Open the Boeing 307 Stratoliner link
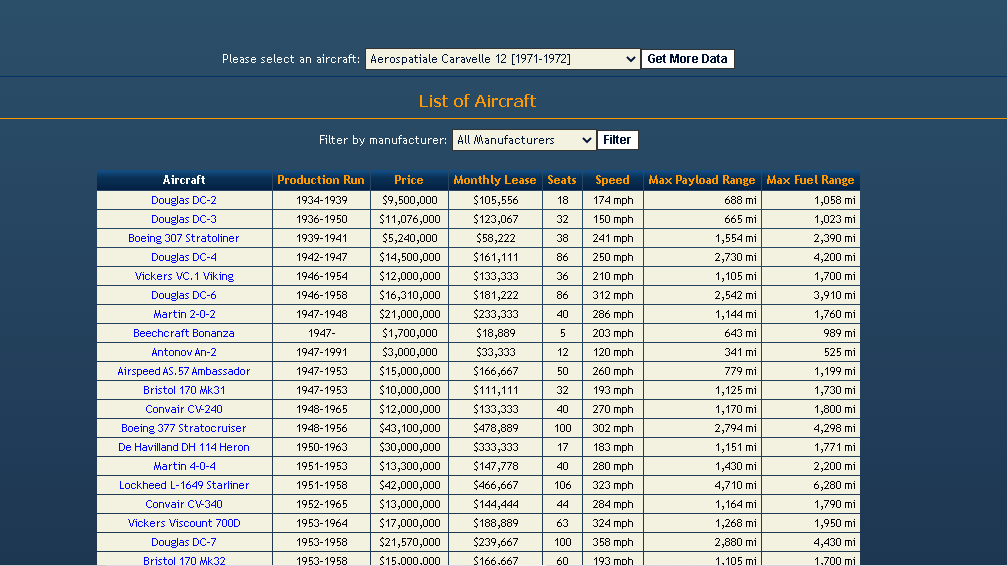Viewport: 1007px width, 566px height. pos(184,238)
